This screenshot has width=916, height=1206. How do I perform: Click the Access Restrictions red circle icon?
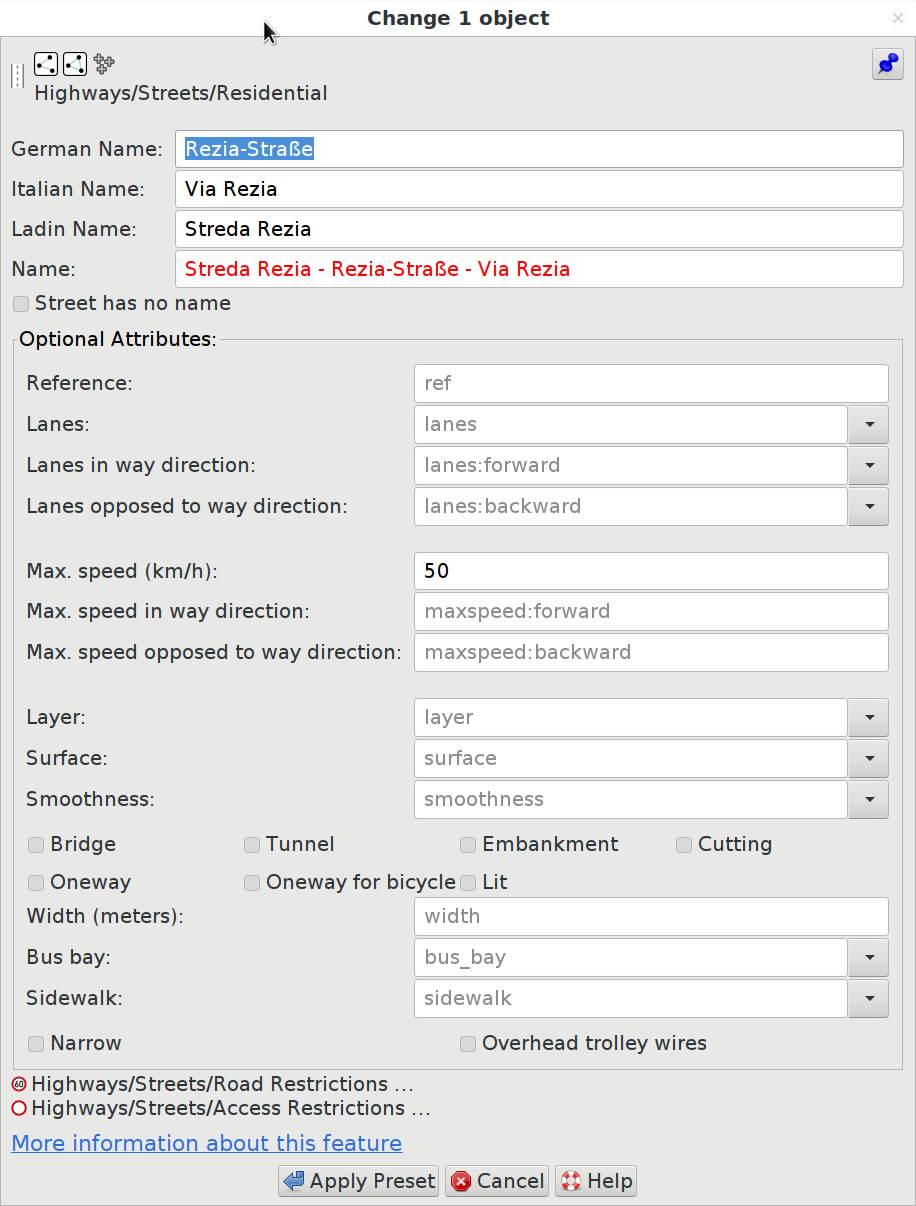coord(19,1108)
